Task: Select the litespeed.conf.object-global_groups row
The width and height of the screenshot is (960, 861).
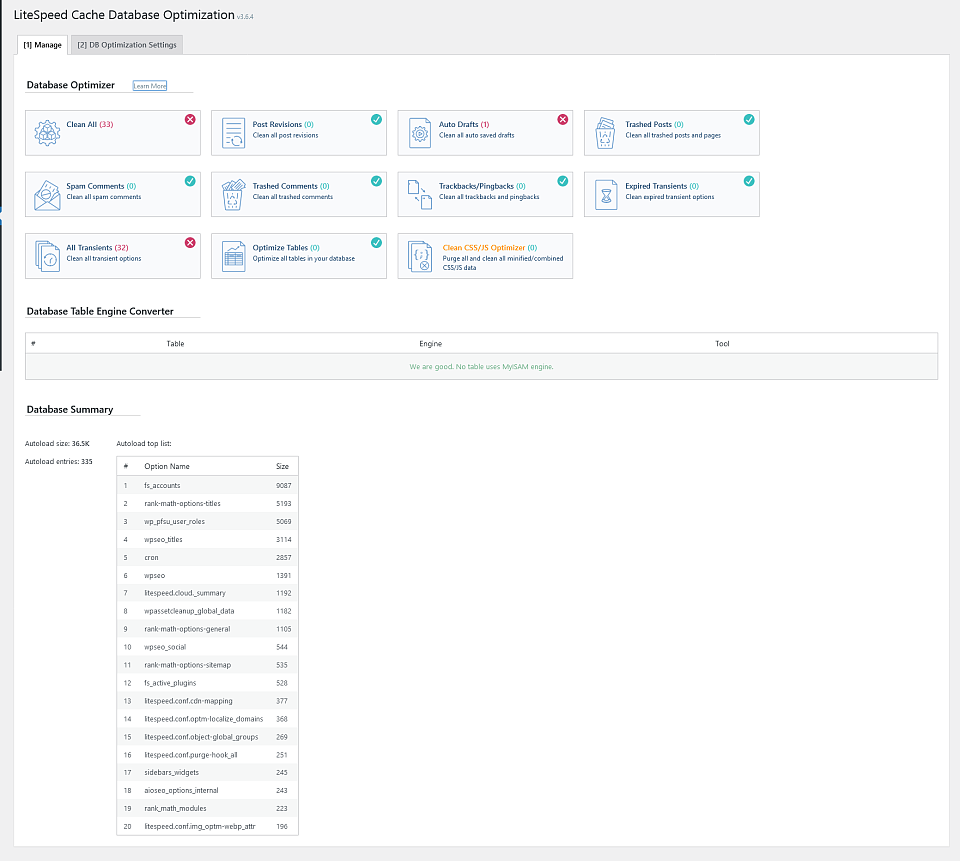Action: tap(208, 737)
